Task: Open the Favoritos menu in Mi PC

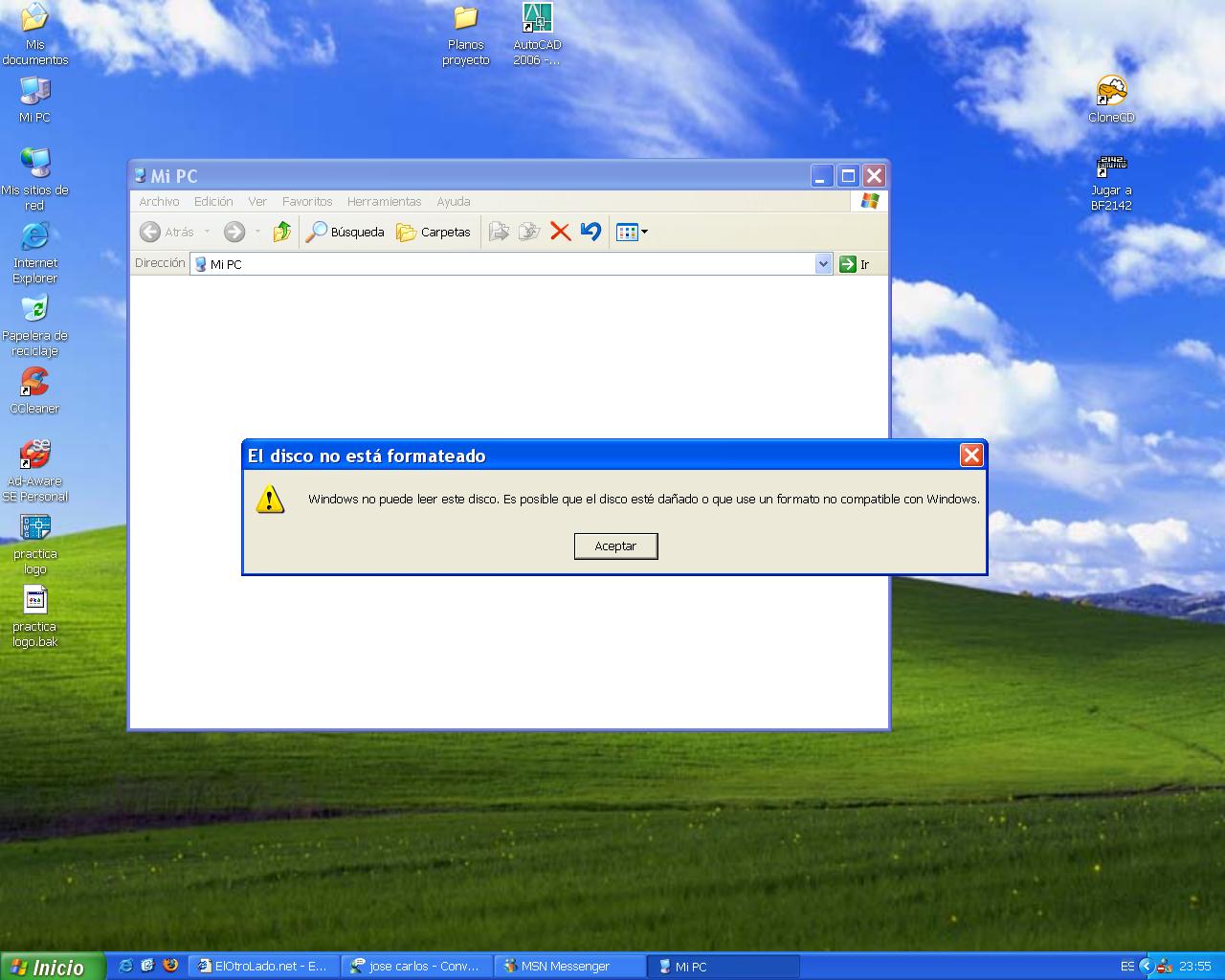Action: pos(307,202)
